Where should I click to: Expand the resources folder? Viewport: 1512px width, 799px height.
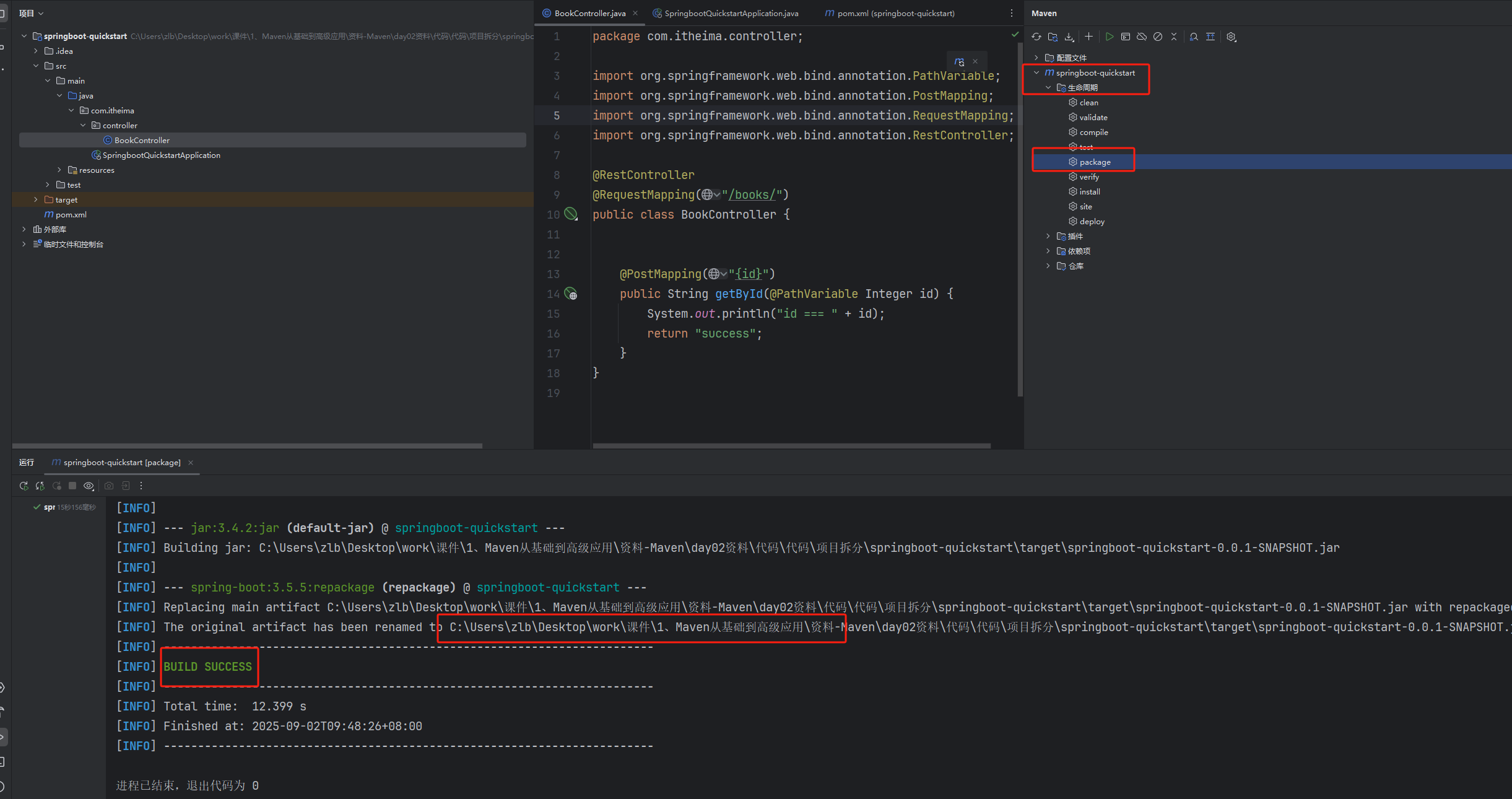click(x=59, y=170)
